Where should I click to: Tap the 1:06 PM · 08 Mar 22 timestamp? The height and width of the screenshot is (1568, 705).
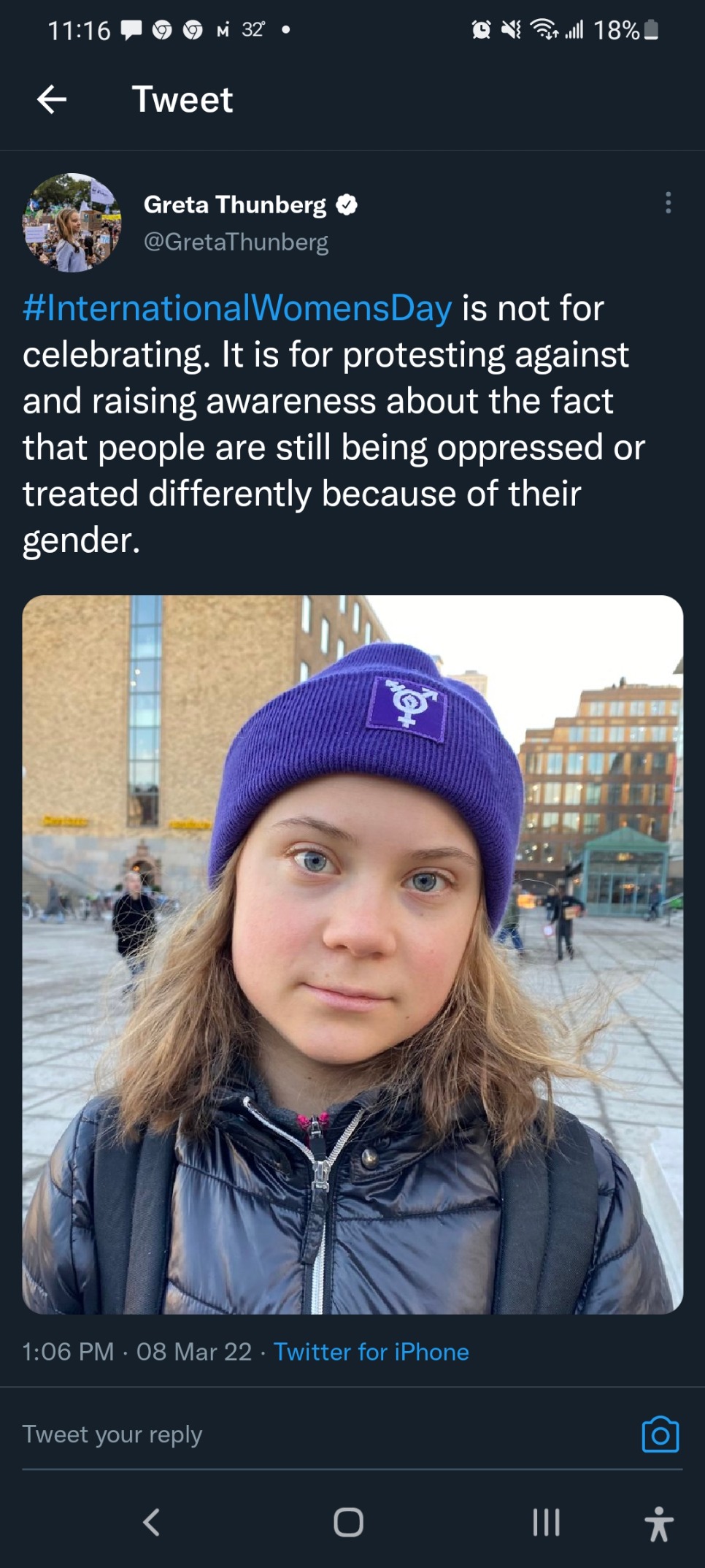[136, 1352]
